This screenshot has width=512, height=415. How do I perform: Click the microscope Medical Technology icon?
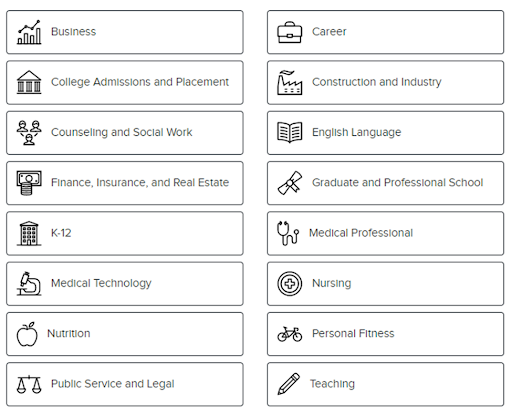click(29, 284)
